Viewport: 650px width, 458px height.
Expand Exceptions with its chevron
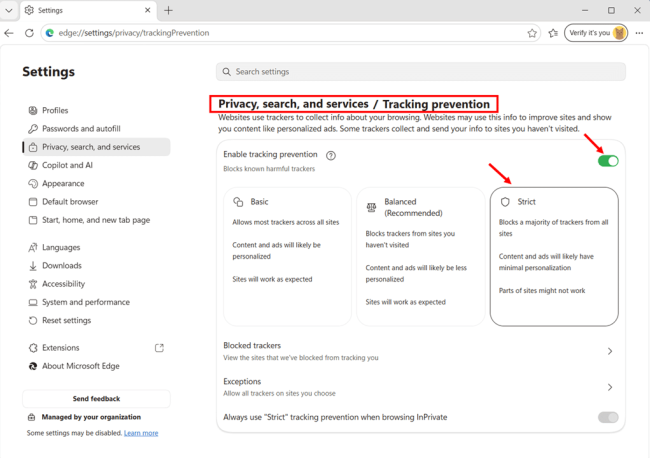pyautogui.click(x=610, y=387)
